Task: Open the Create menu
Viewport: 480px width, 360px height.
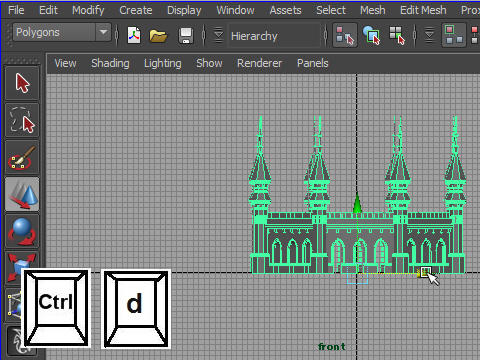Action: (x=136, y=10)
